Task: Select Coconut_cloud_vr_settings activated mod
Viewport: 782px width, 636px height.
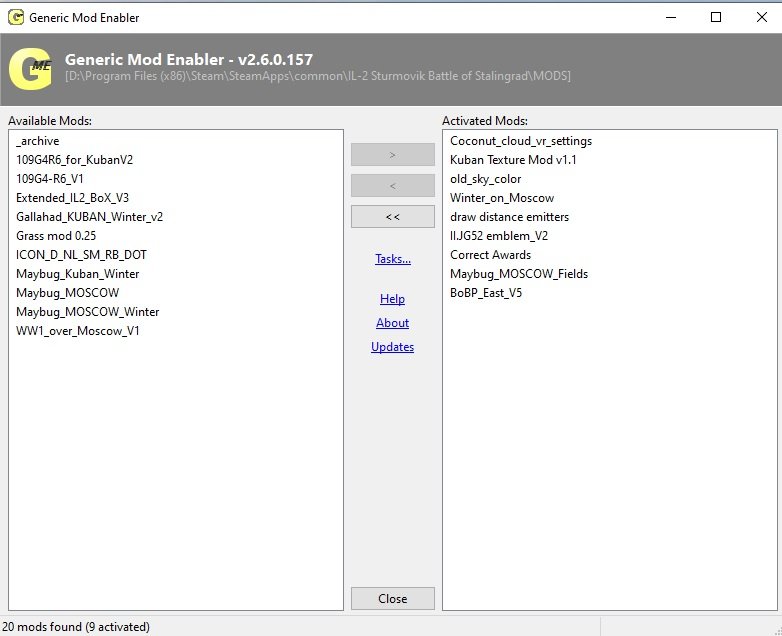Action: [521, 141]
